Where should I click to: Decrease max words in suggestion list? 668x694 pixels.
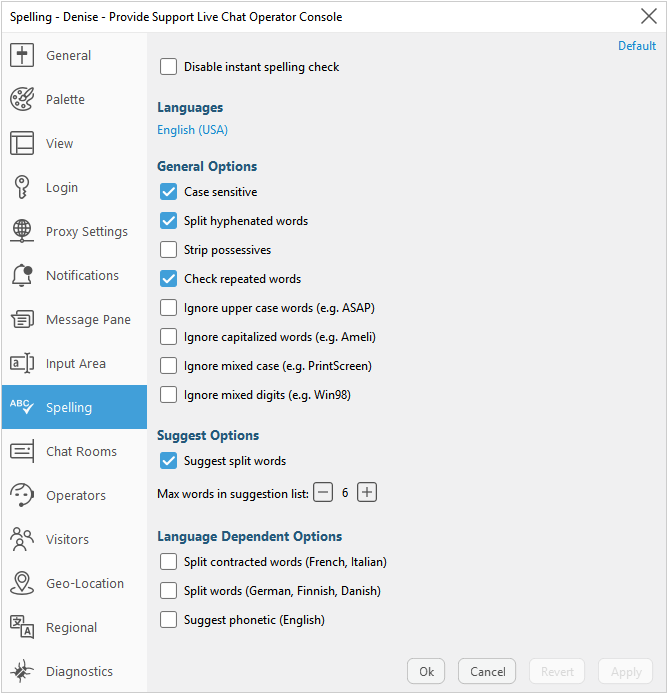point(323,492)
